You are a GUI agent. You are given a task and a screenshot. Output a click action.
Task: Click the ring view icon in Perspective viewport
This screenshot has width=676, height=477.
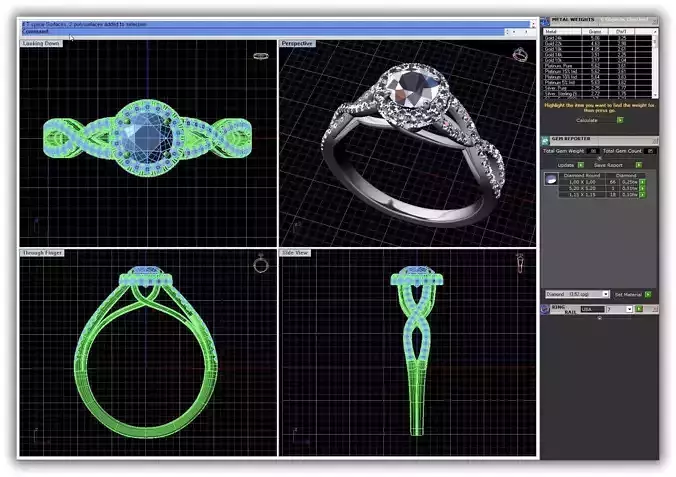point(520,55)
